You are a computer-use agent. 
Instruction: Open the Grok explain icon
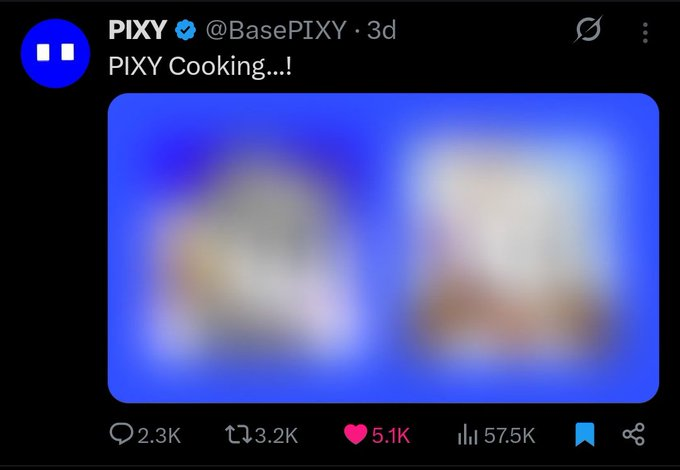[x=588, y=29]
